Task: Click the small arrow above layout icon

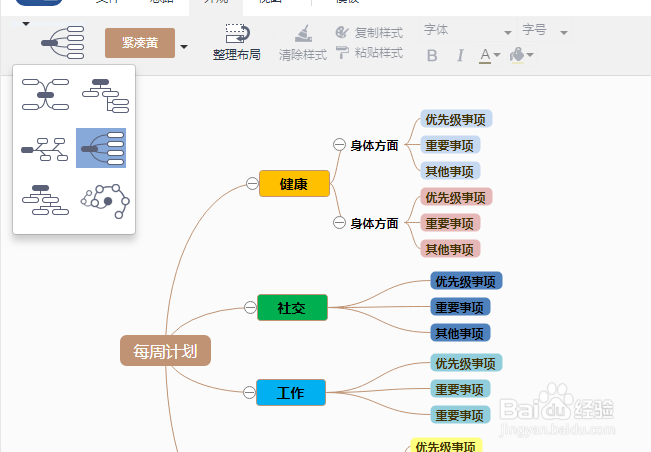Action: pos(26,24)
